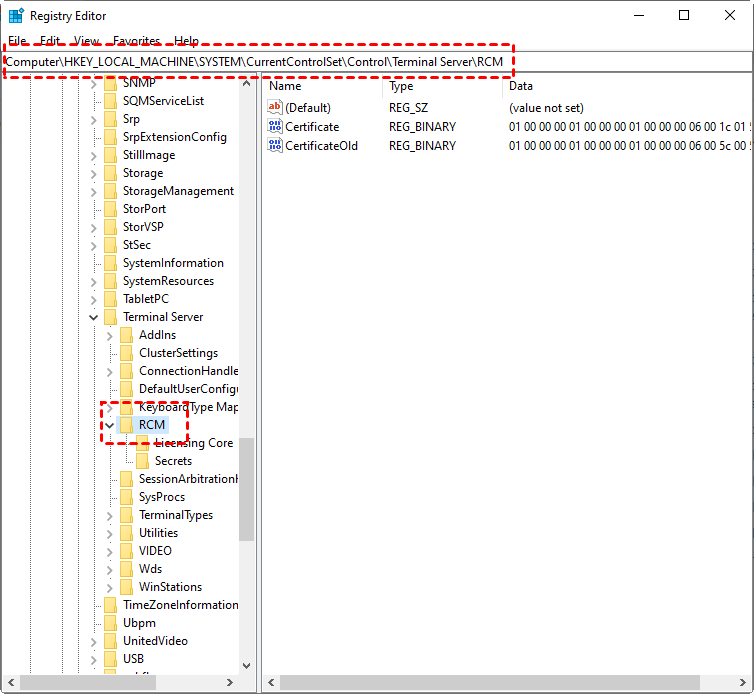Screen dimensions: 754x694
Task: Click the CertificateOld binary value icon
Action: (275, 146)
